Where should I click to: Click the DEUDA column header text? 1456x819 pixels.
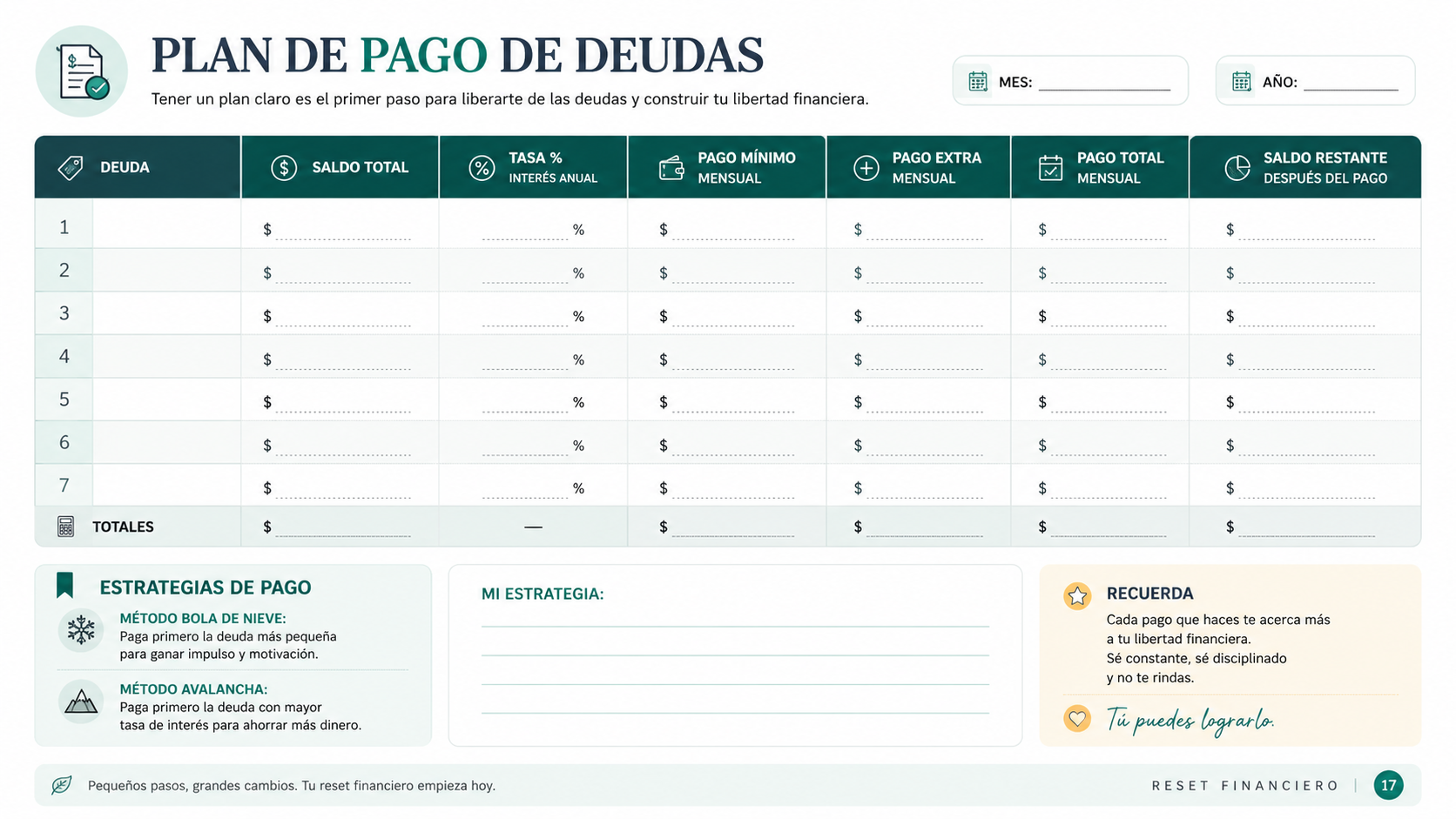(125, 167)
